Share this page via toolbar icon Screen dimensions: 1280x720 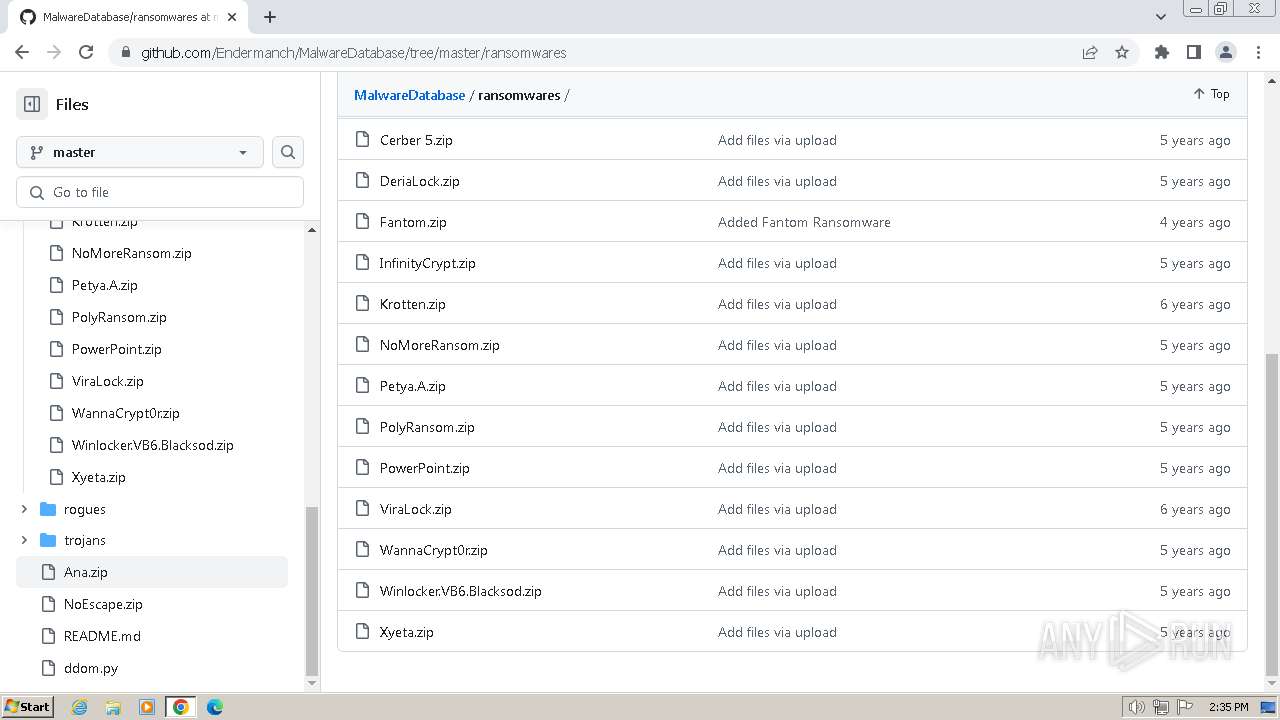click(1090, 52)
